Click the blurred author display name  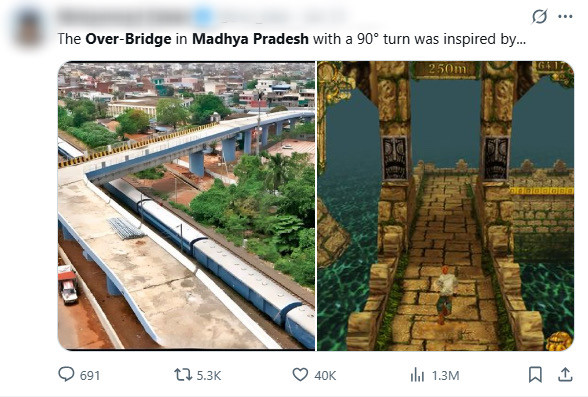click(126, 17)
